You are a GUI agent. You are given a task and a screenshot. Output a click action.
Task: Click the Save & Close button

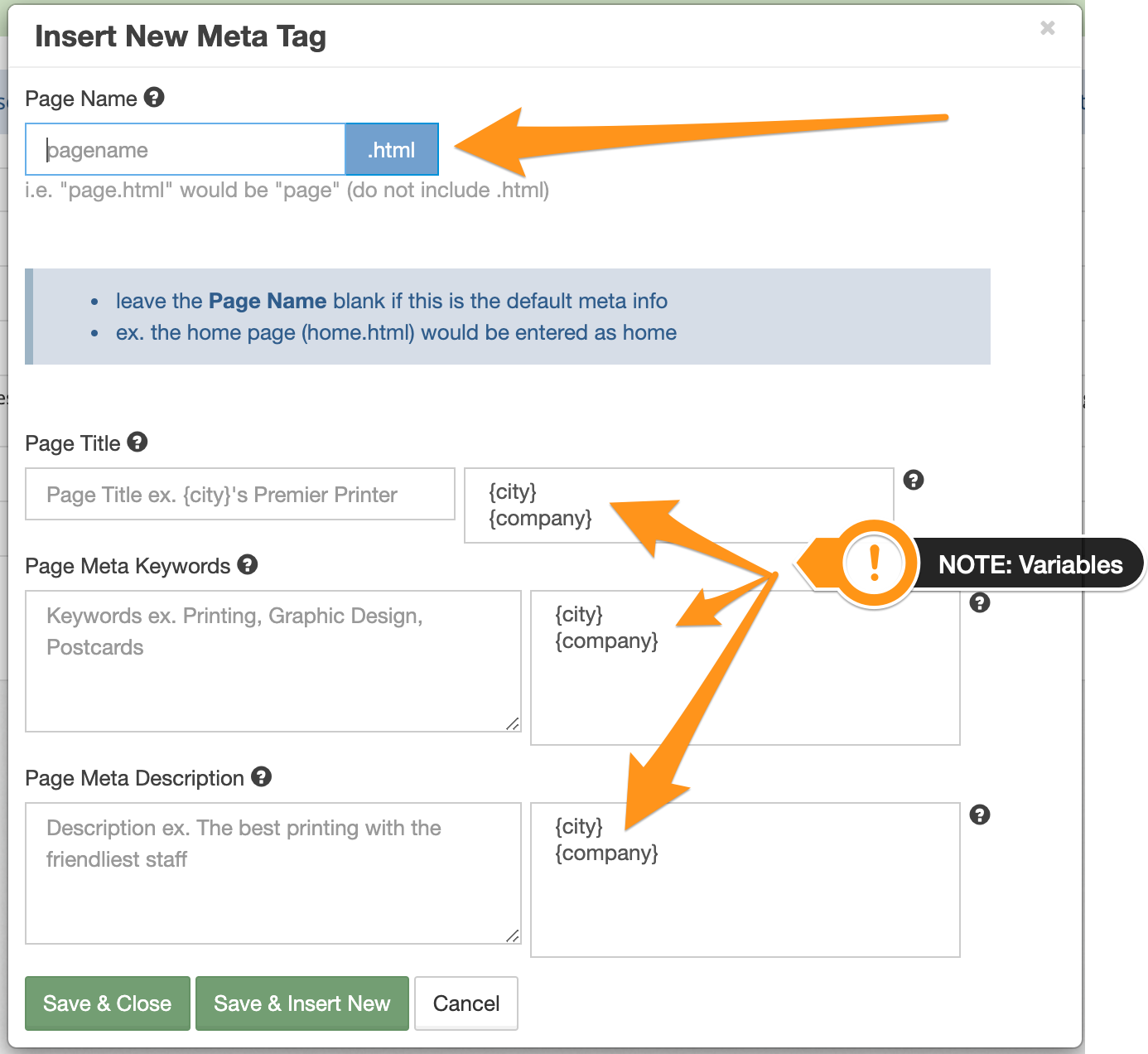coord(108,1003)
